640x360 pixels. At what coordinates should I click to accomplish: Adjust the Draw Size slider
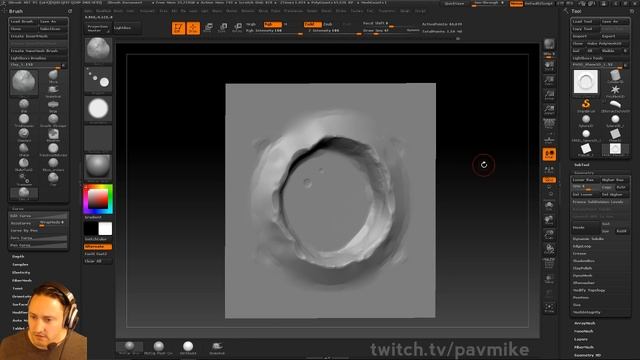pyautogui.click(x=384, y=31)
